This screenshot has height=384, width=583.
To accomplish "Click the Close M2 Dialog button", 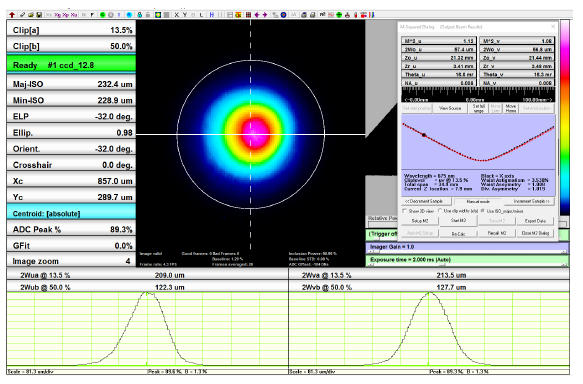I will click(x=535, y=233).
